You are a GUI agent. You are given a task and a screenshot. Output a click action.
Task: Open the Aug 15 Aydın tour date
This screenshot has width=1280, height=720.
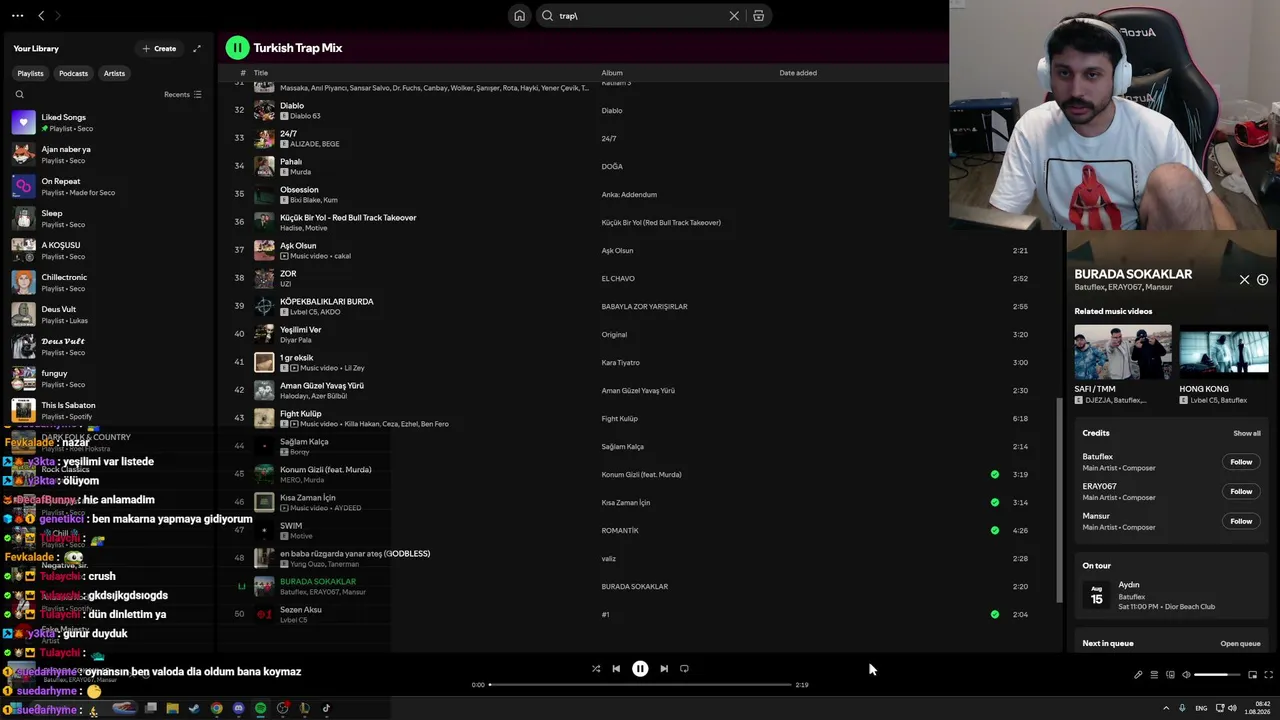point(1171,596)
